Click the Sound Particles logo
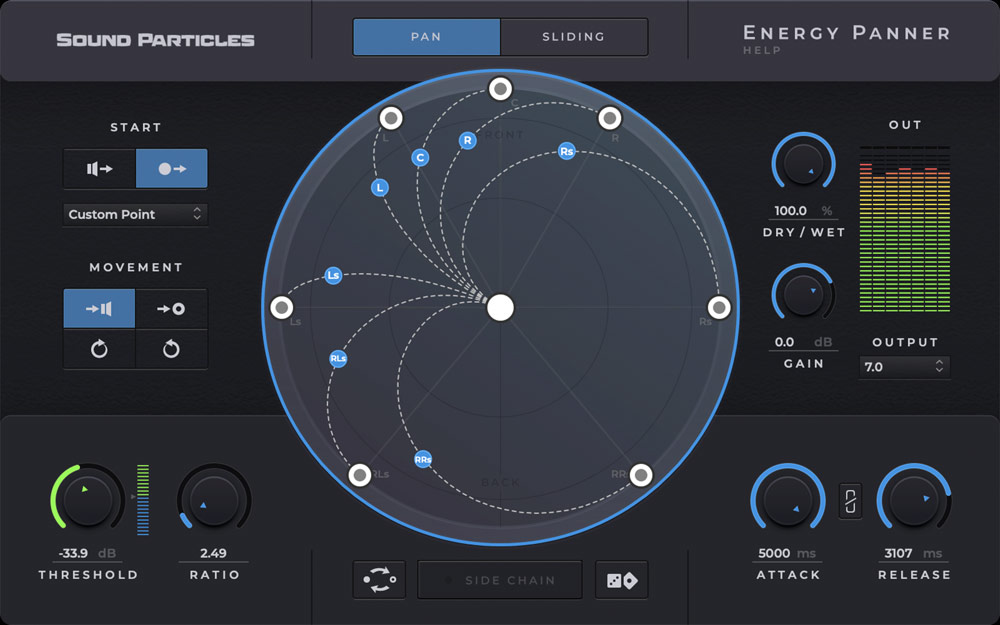1000x625 pixels. (x=155, y=38)
